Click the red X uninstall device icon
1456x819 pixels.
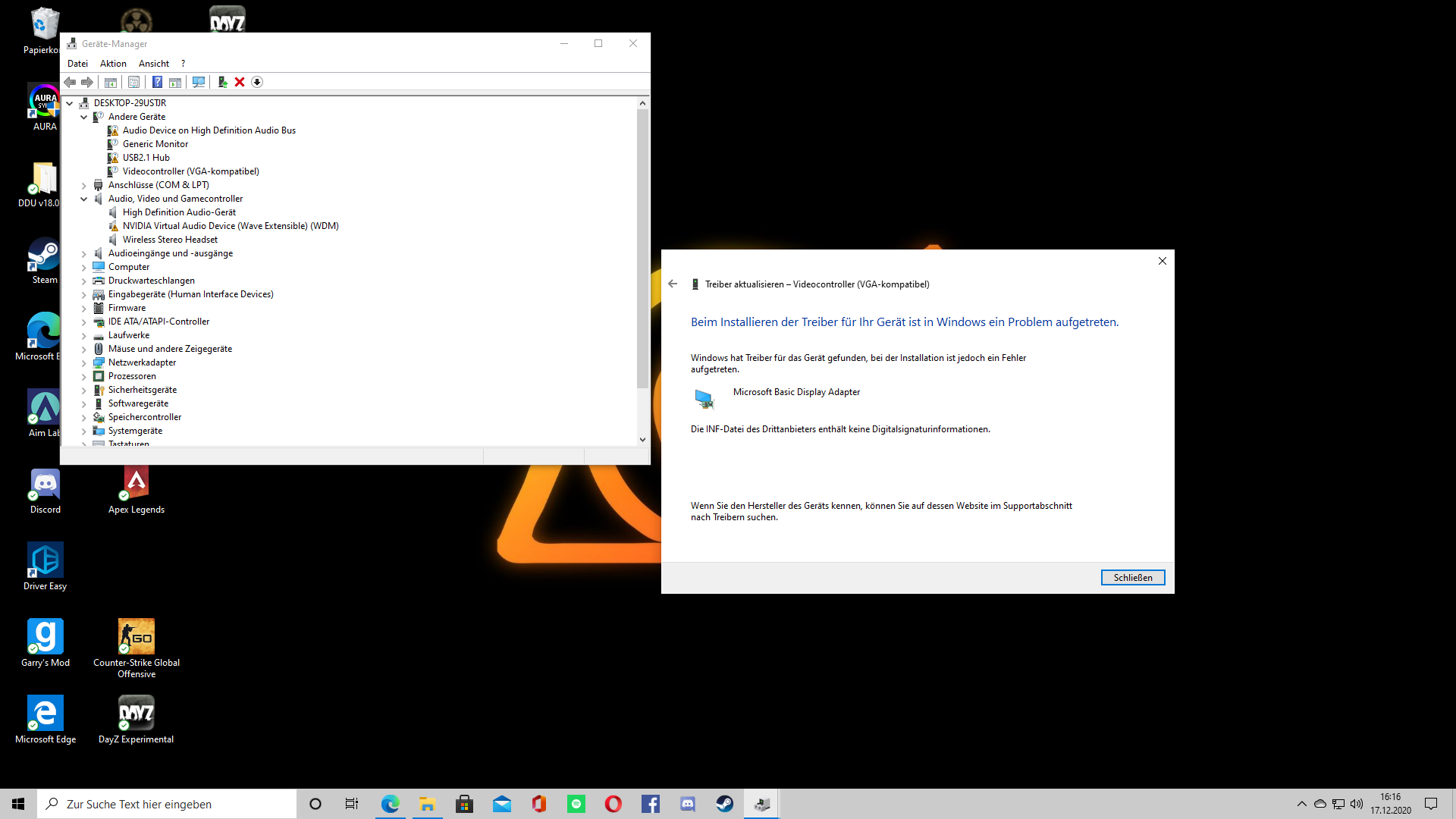click(240, 82)
